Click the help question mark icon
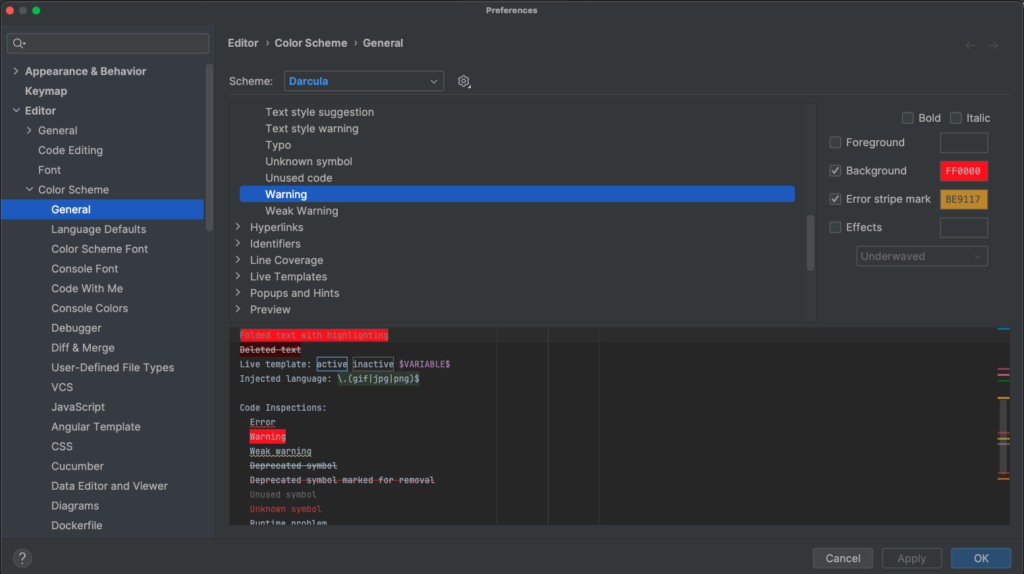This screenshot has height=574, width=1024. tap(22, 558)
